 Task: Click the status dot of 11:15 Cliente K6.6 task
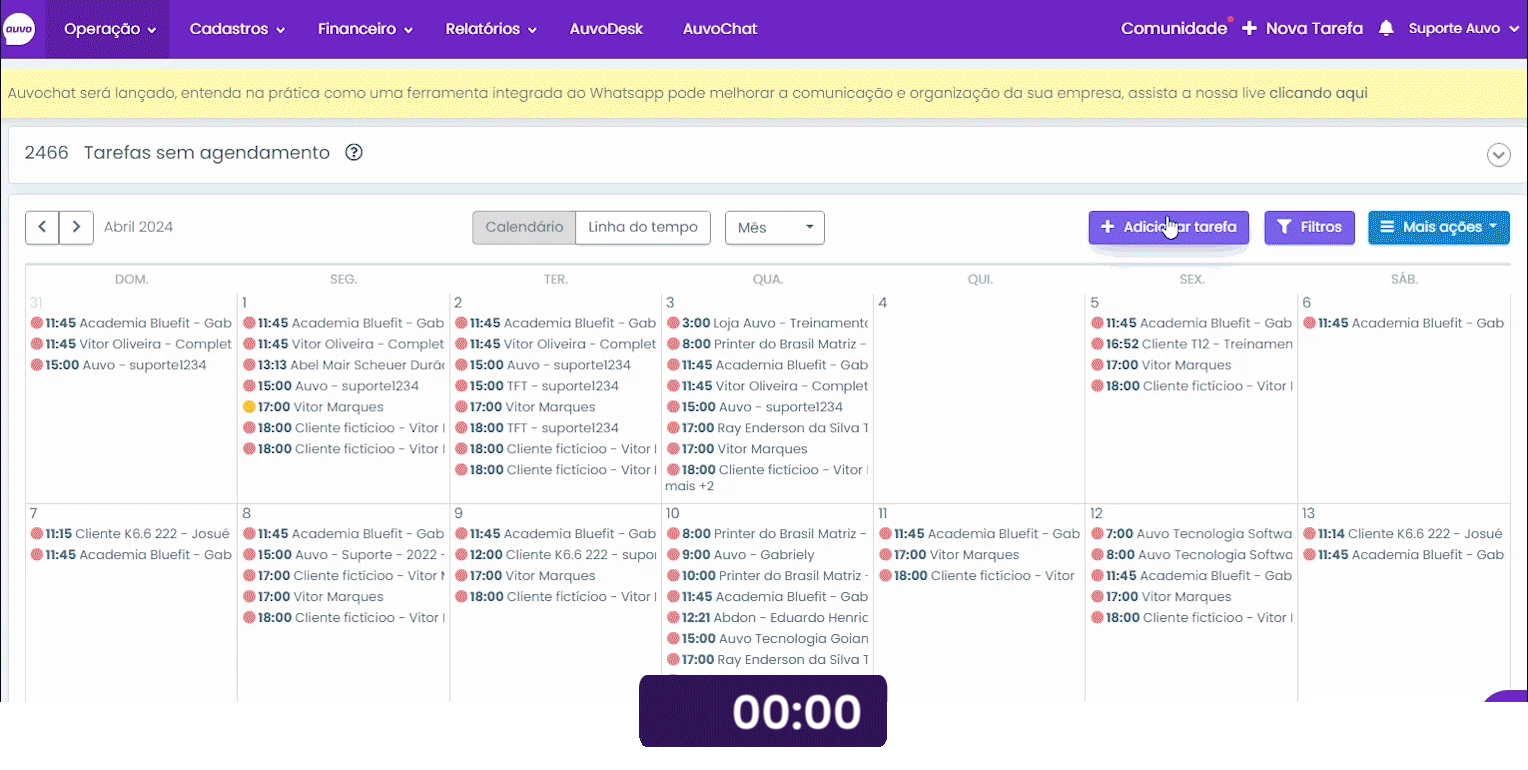point(37,534)
